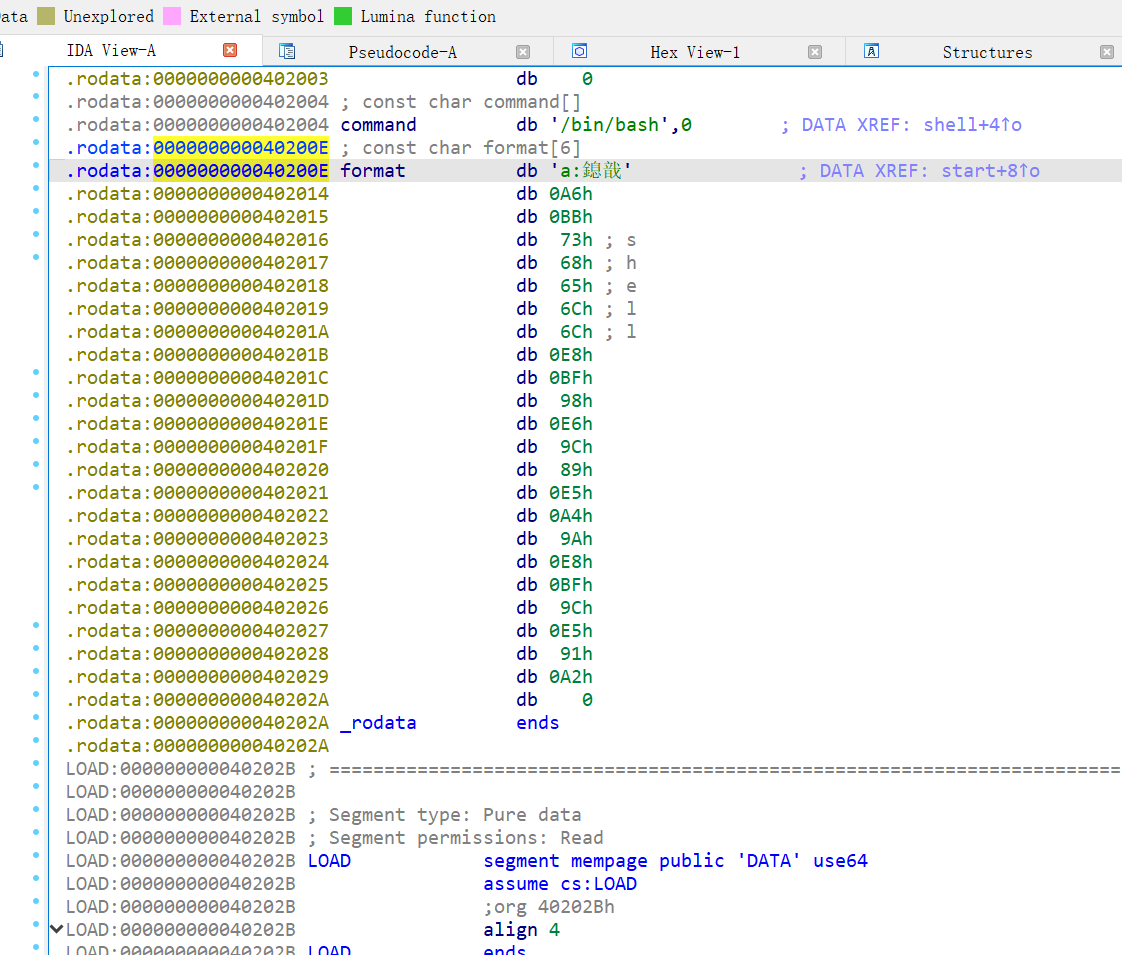This screenshot has height=955, width=1122.
Task: Close the IDA View-A tab
Action: (x=230, y=50)
